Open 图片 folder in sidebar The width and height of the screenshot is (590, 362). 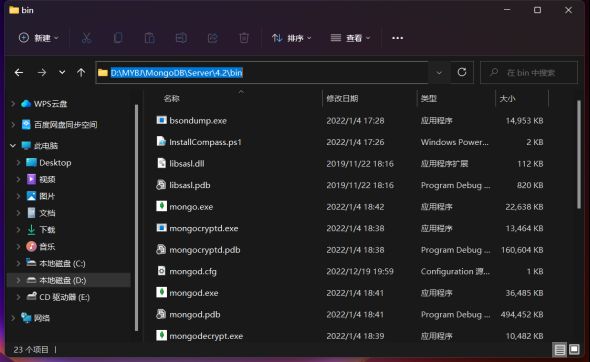[x=41, y=196]
